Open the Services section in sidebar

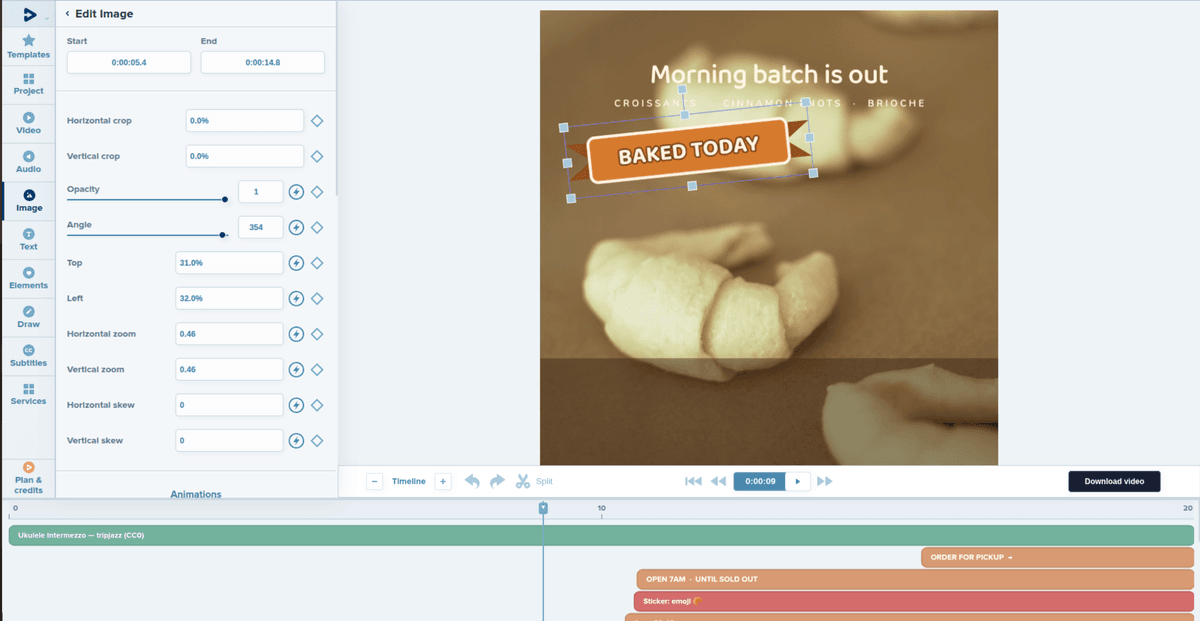[x=28, y=394]
